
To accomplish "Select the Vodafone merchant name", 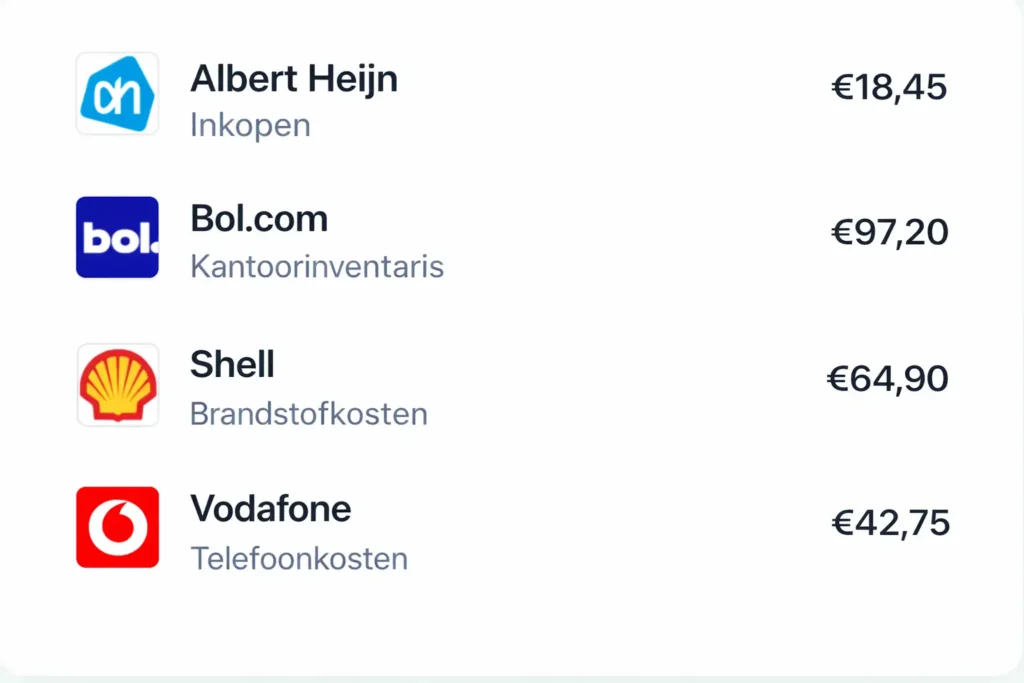I will click(270, 509).
